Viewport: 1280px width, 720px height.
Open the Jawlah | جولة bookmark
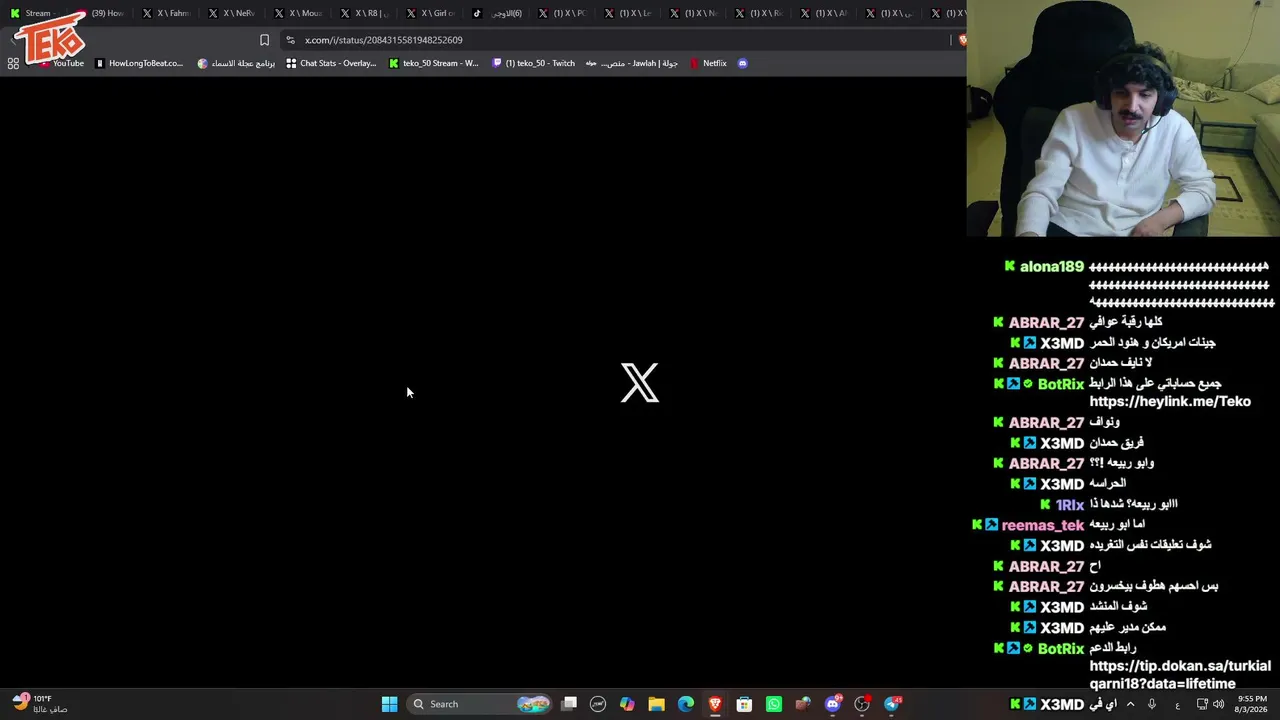tap(632, 63)
